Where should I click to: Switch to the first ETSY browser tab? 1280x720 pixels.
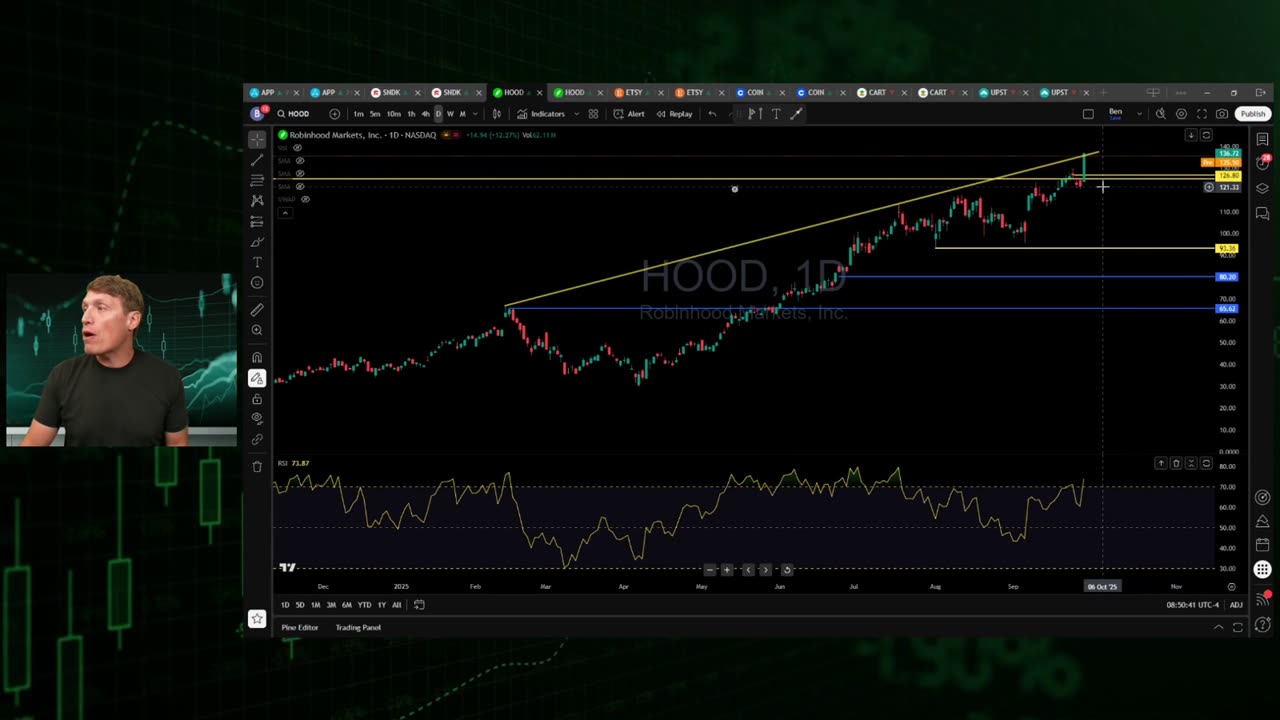click(x=636, y=93)
